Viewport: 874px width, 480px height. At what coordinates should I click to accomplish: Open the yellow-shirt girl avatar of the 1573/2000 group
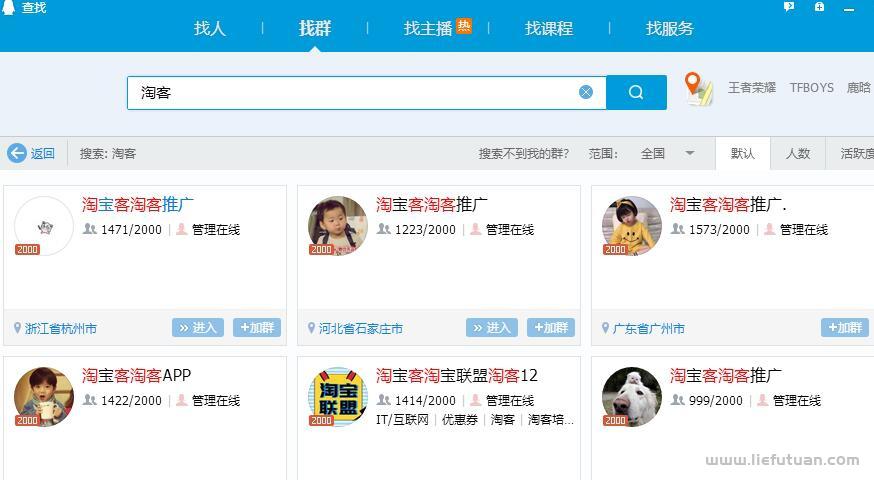click(632, 226)
